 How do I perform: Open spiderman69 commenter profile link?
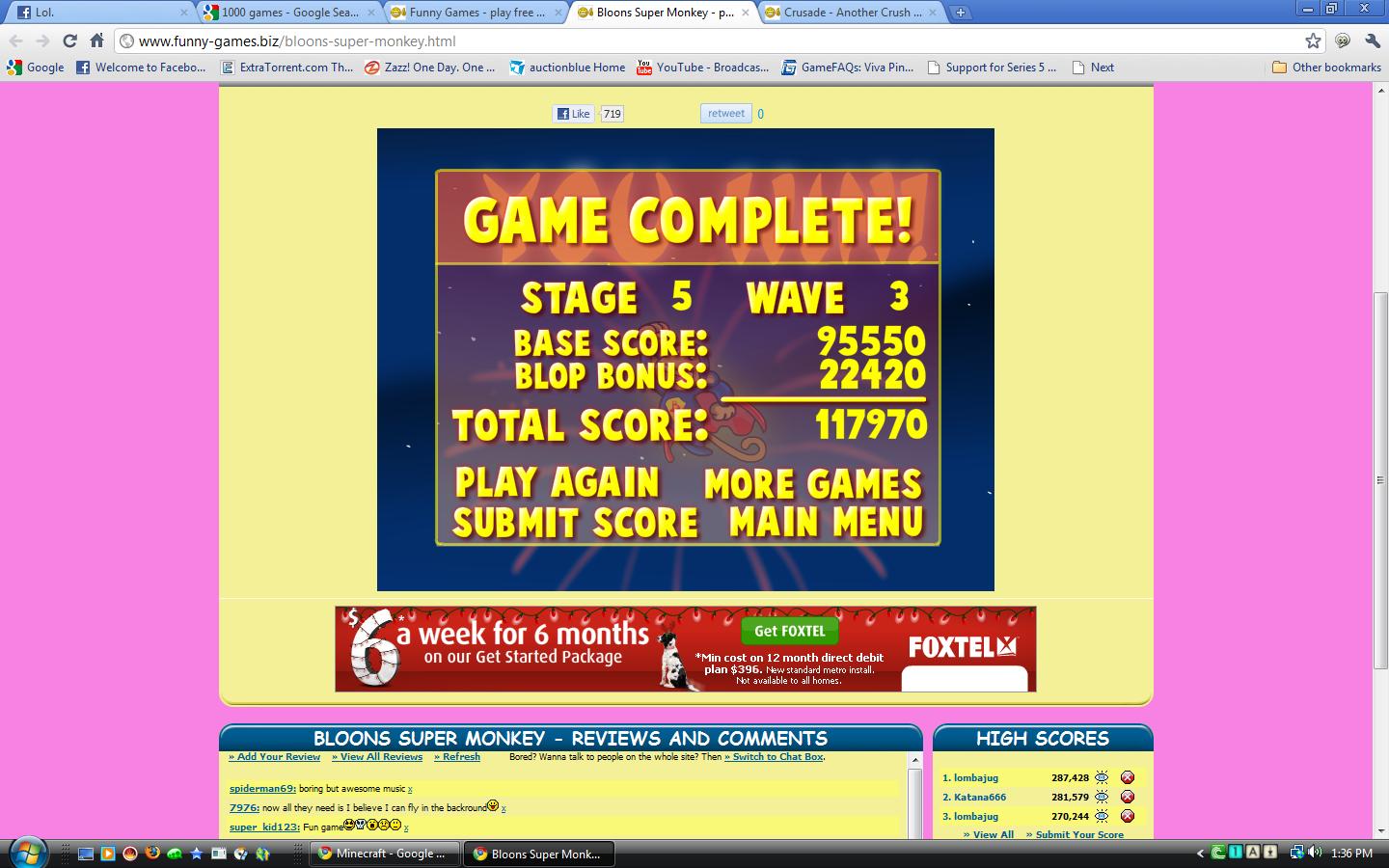point(262,789)
